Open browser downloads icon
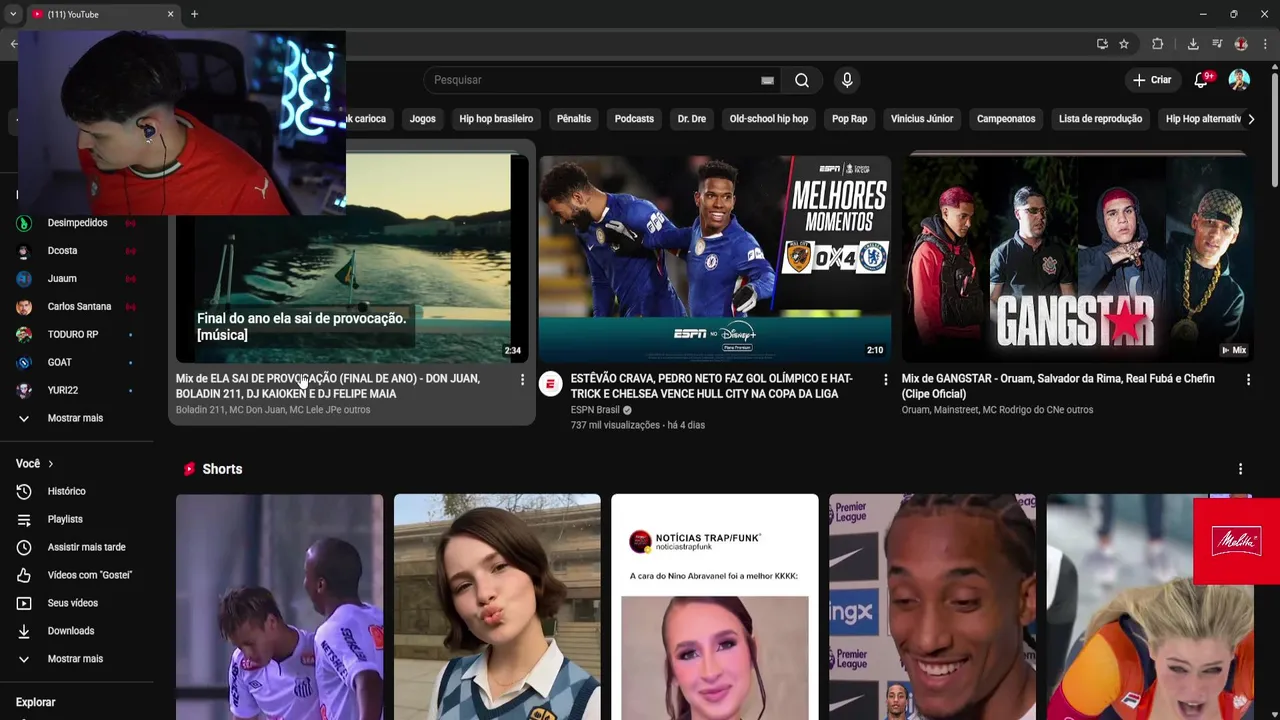Image resolution: width=1280 pixels, height=720 pixels. pos(1193,44)
